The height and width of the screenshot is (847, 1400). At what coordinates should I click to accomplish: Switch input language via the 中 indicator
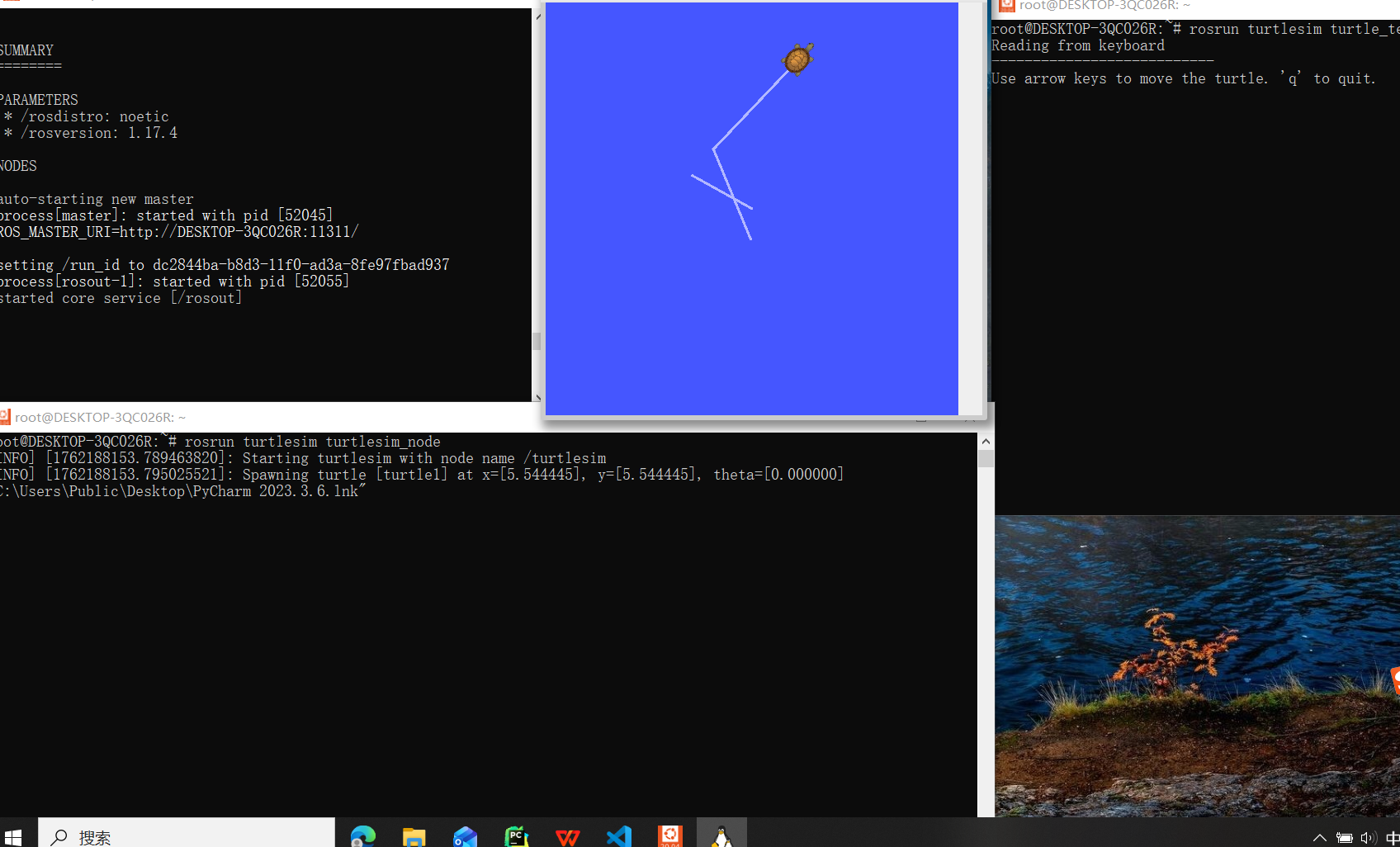(x=1393, y=836)
